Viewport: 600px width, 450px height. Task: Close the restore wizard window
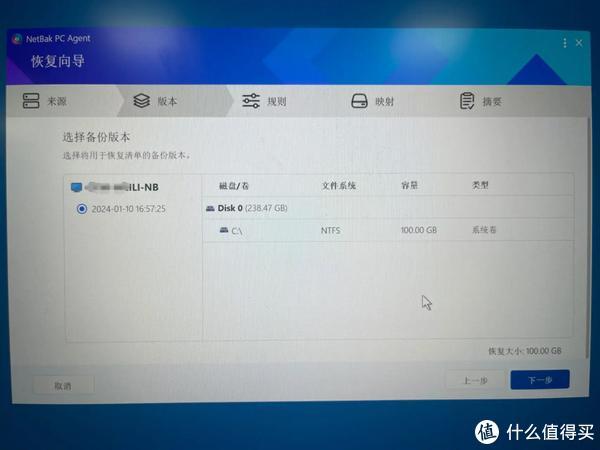tap(579, 43)
